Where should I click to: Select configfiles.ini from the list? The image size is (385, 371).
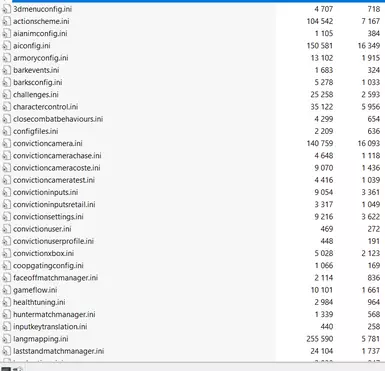36,131
